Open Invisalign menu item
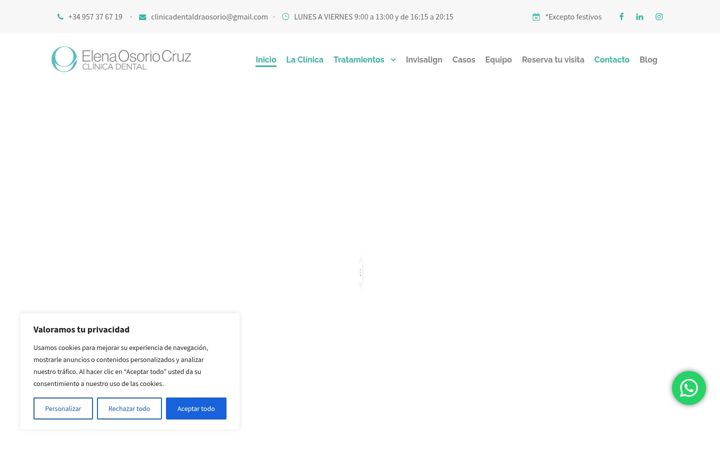The width and height of the screenshot is (720, 450). [424, 60]
